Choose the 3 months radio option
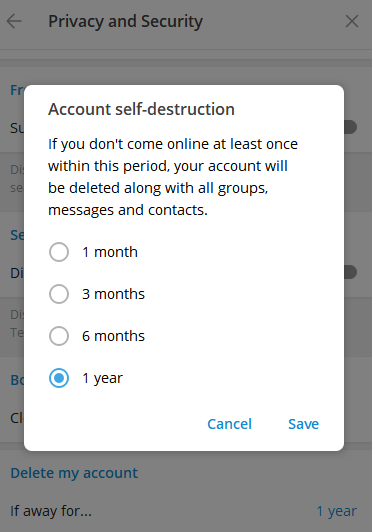This screenshot has width=372, height=532. [59, 294]
